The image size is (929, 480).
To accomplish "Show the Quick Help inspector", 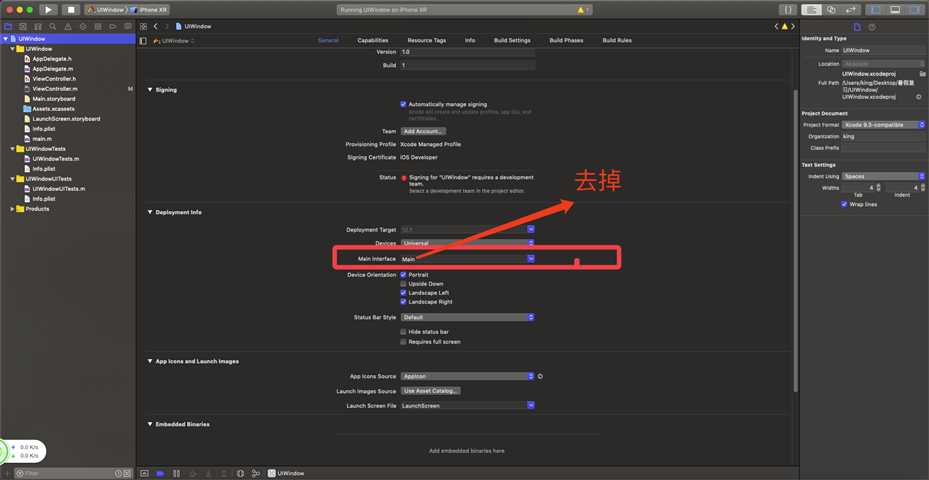I will tap(872, 27).
